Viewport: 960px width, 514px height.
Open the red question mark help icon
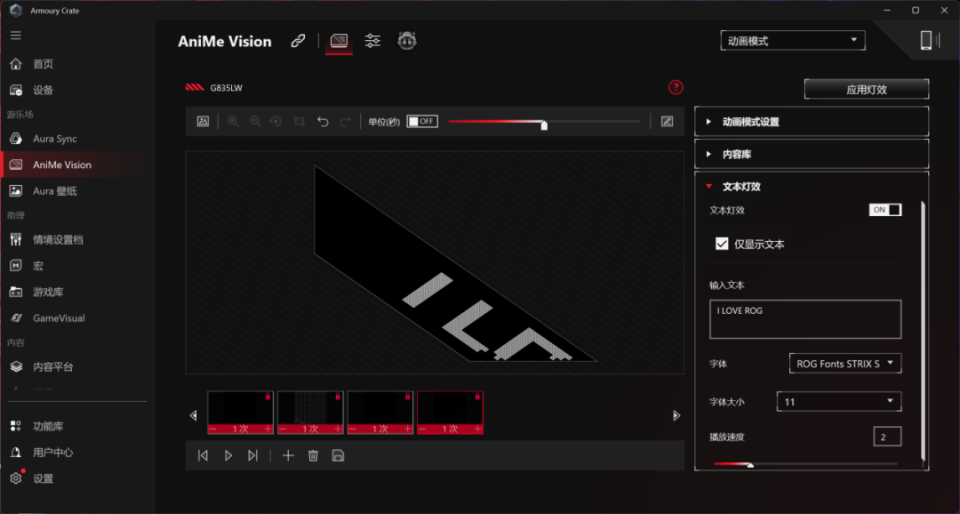[675, 88]
